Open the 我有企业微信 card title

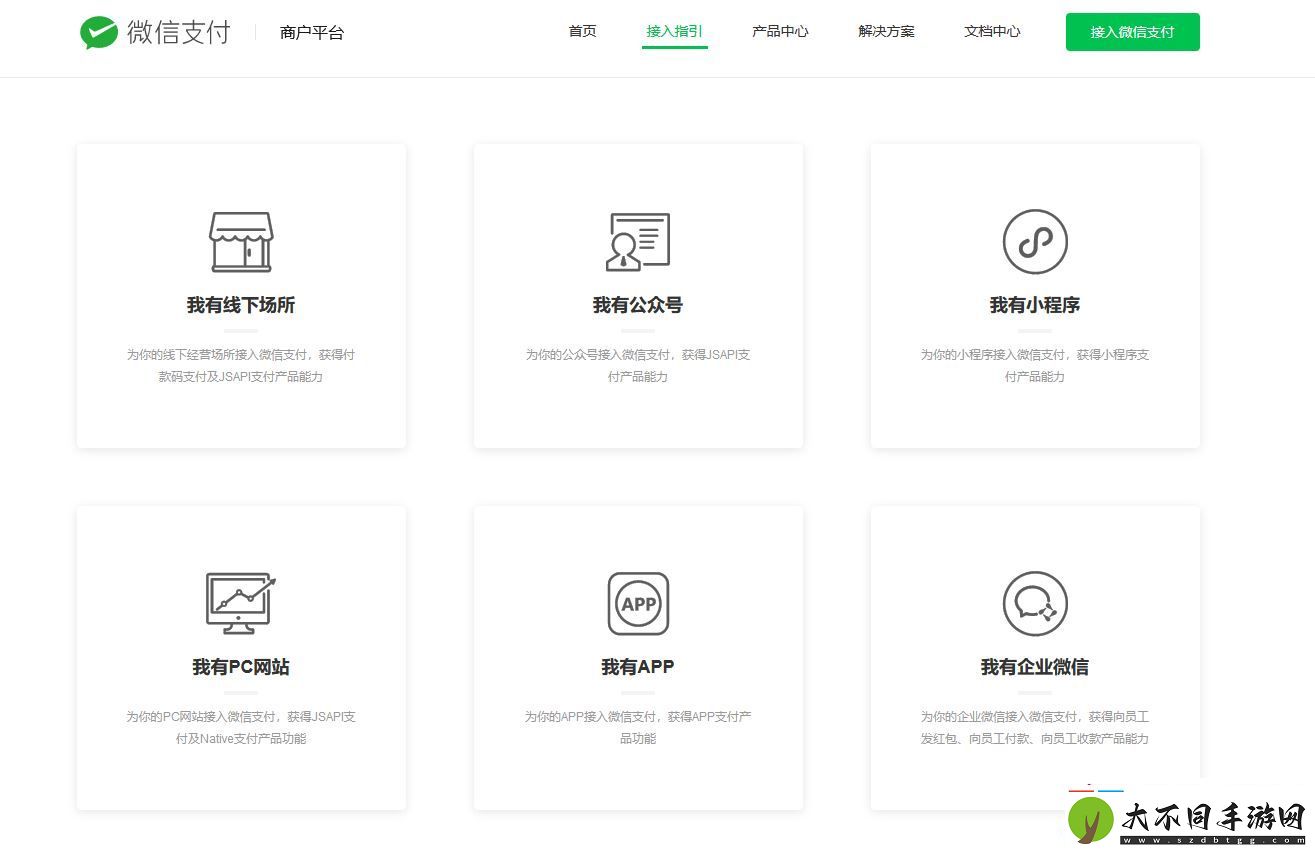click(1035, 667)
